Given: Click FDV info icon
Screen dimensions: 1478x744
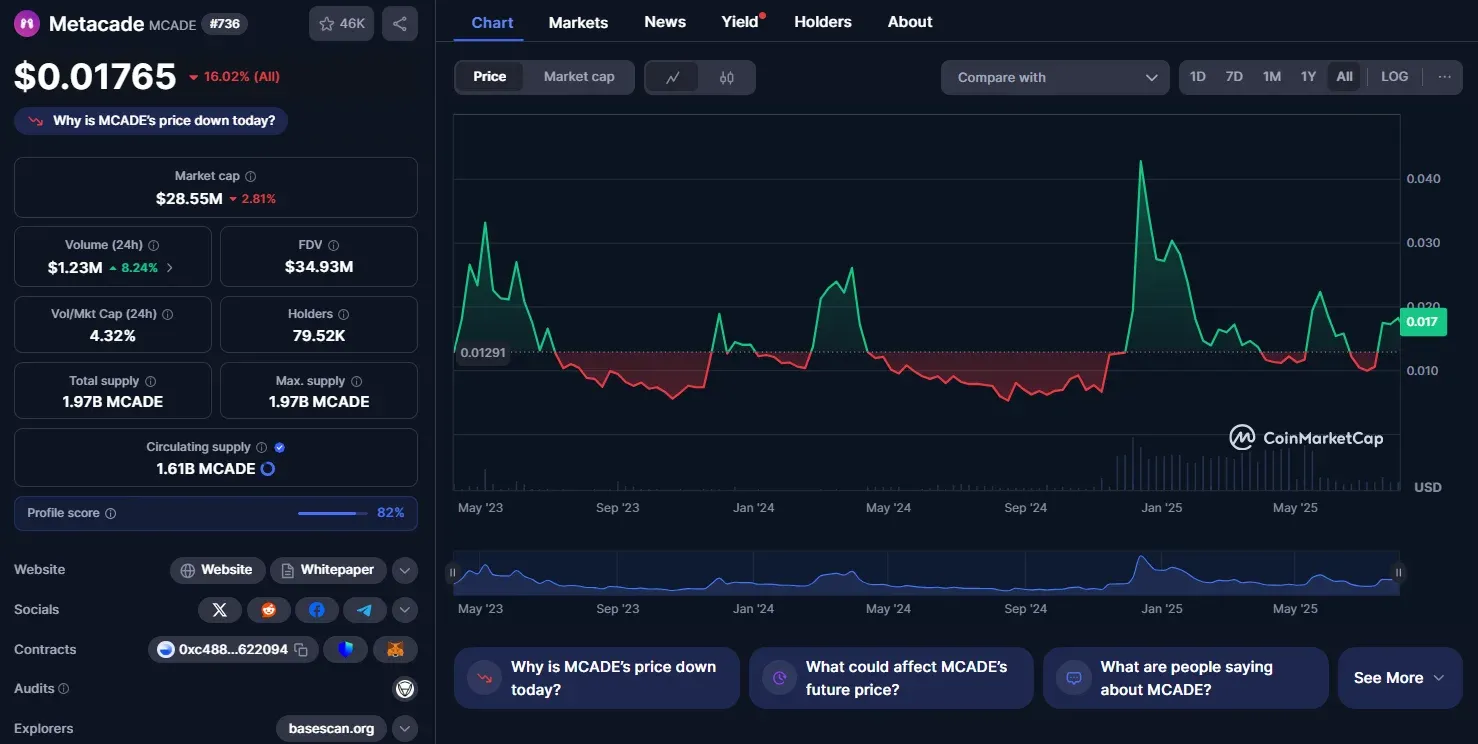Looking at the screenshot, I should pos(334,245).
